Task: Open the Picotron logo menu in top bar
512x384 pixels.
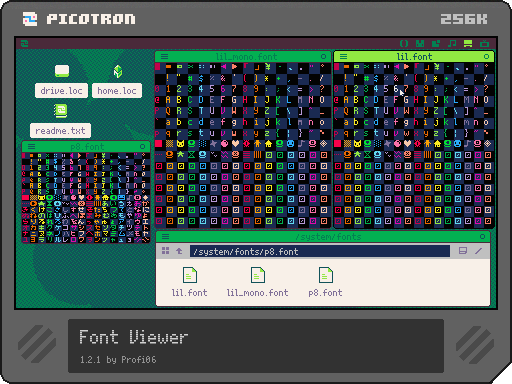Action: [x=24, y=43]
